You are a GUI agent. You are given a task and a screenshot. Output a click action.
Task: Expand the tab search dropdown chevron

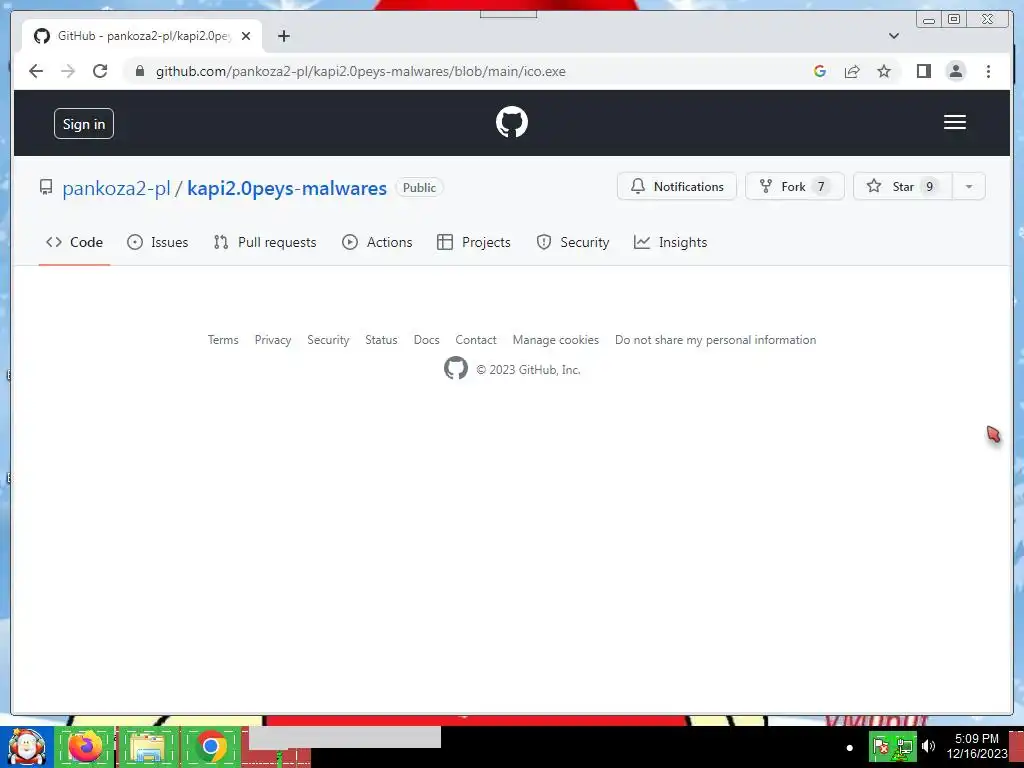(893, 36)
